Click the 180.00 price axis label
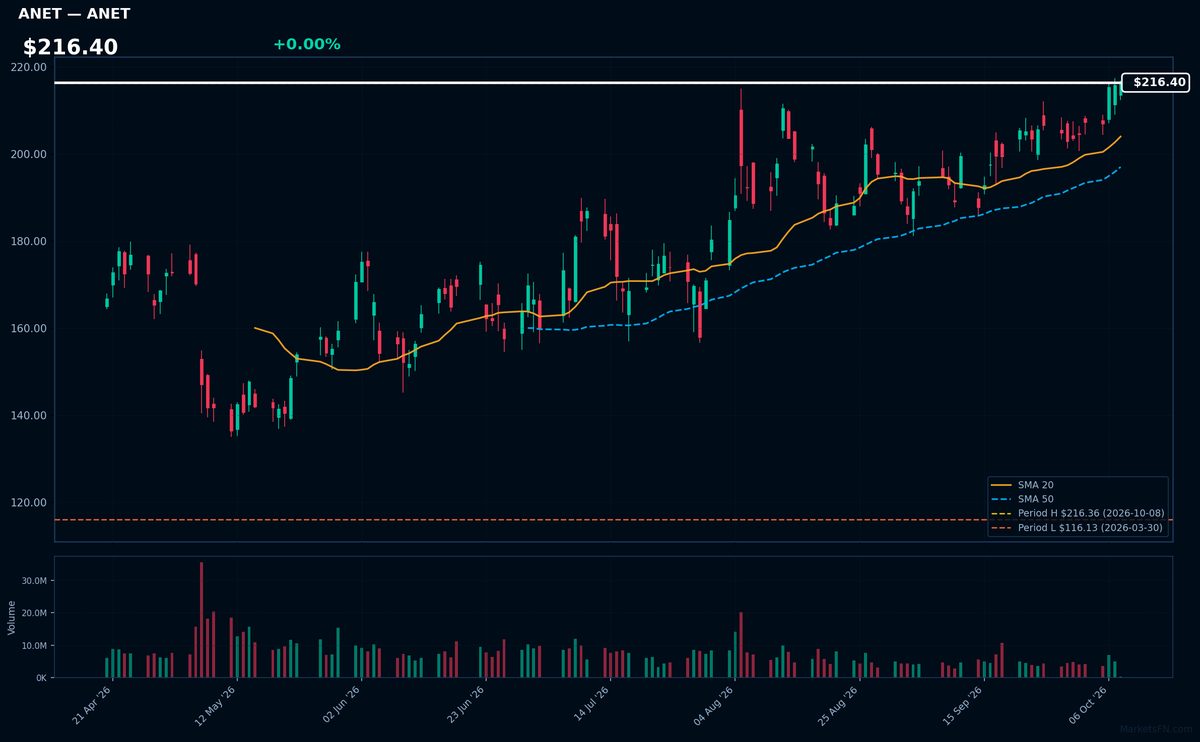This screenshot has width=1200, height=742. [28, 241]
